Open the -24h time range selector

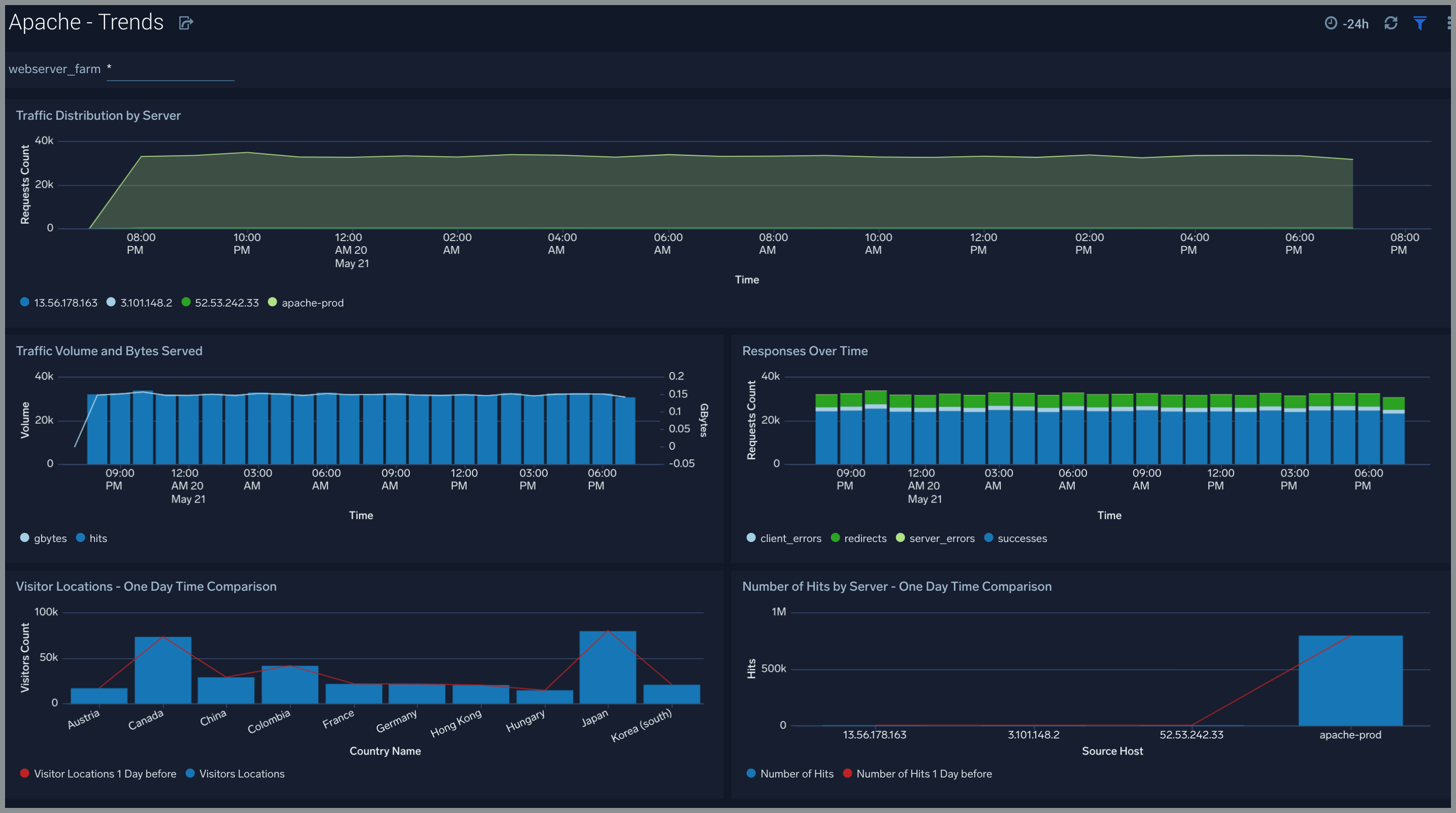tap(1355, 24)
